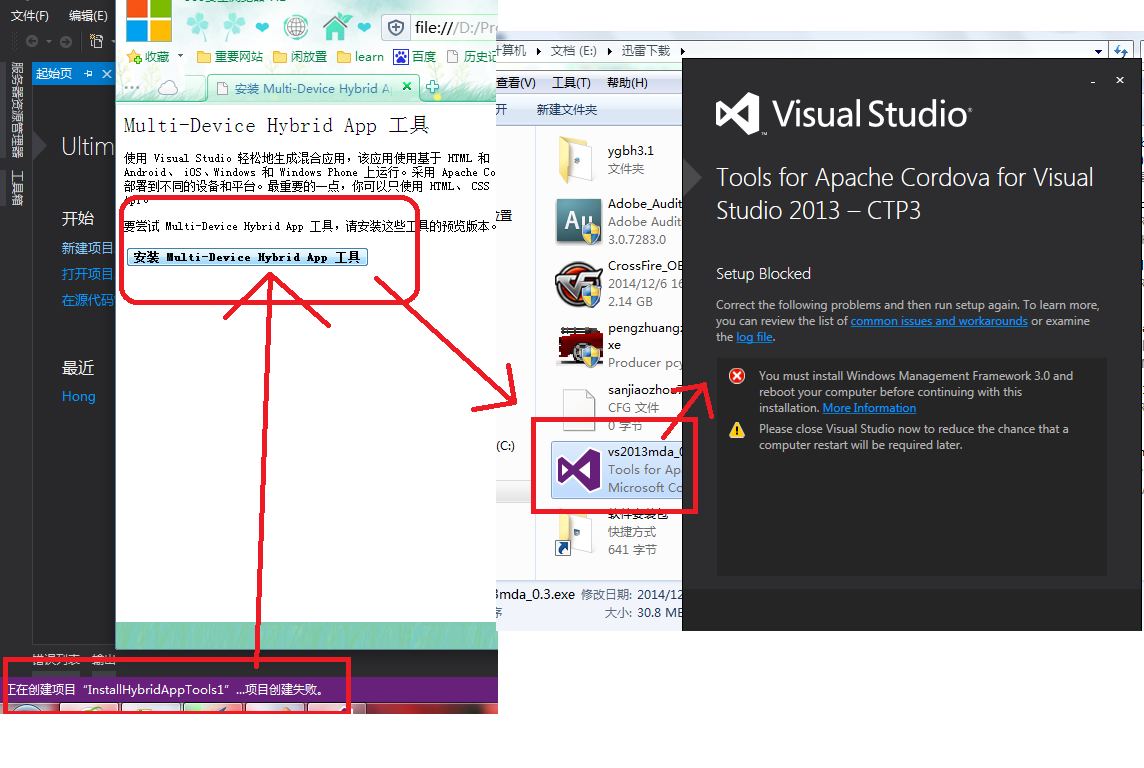Open the 历史记 bookmark
The image size is (1144, 768).
471,56
